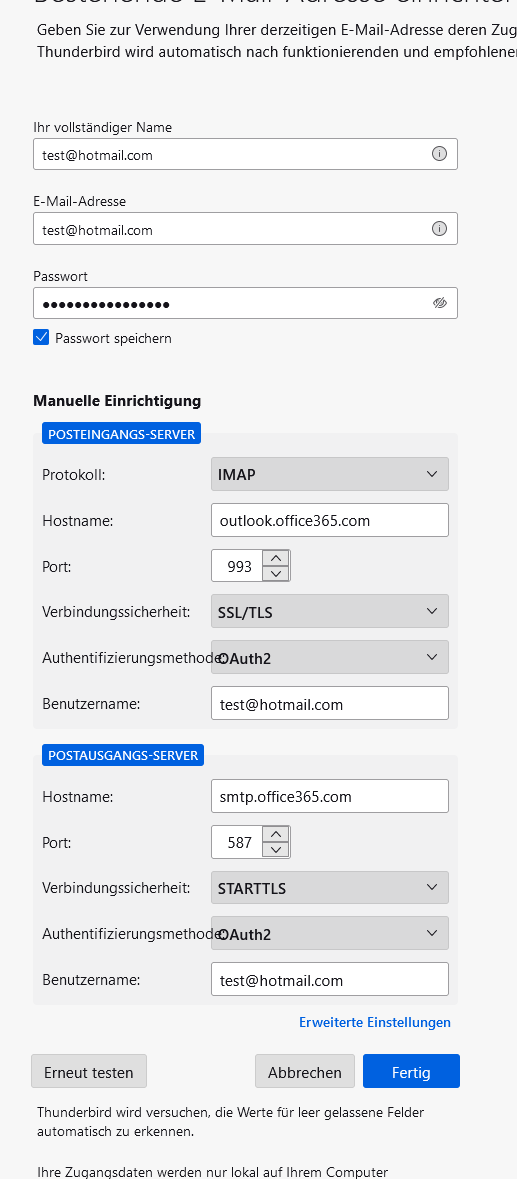The image size is (517, 1179).
Task: Edit outgoing server Benutzername field
Action: tap(330, 979)
